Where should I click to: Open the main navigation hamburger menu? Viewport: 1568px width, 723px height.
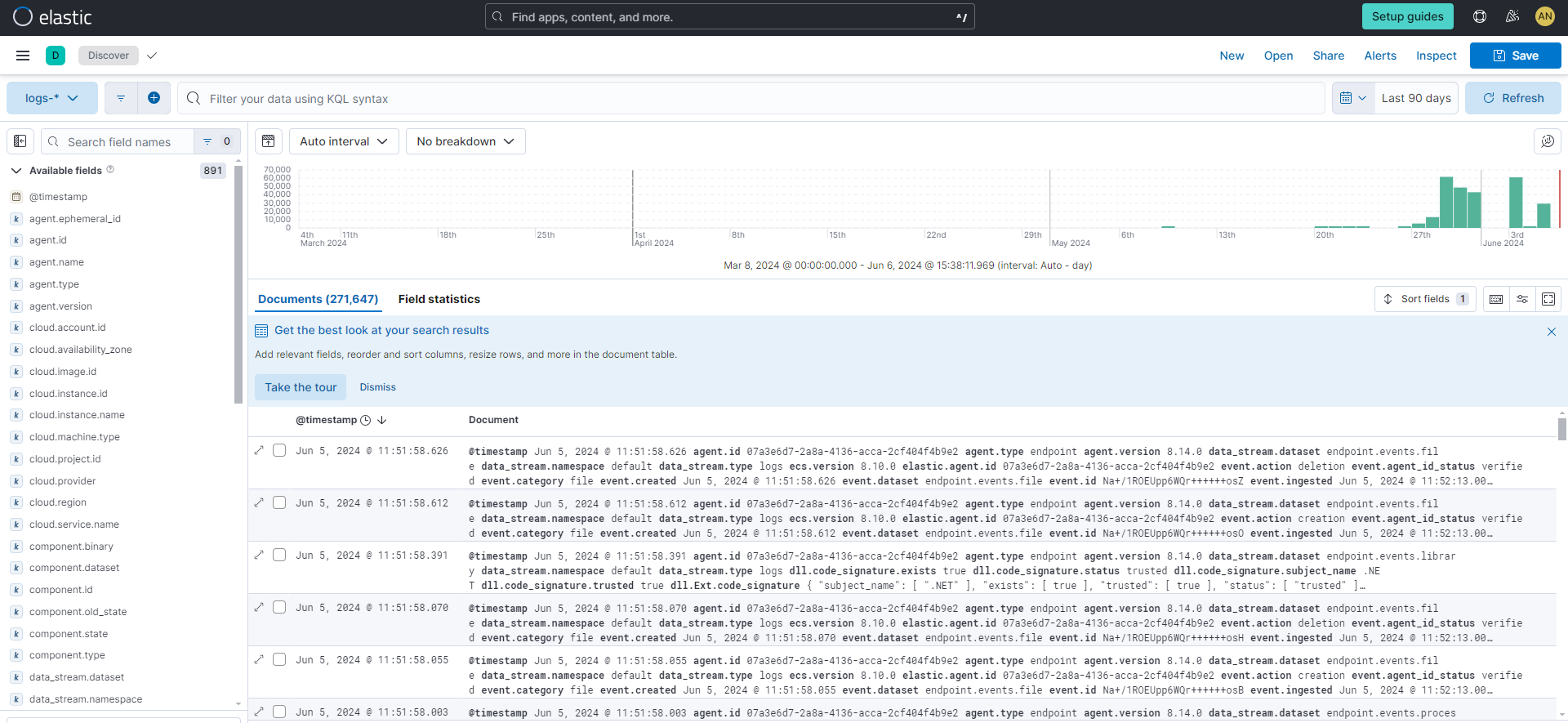(x=23, y=56)
